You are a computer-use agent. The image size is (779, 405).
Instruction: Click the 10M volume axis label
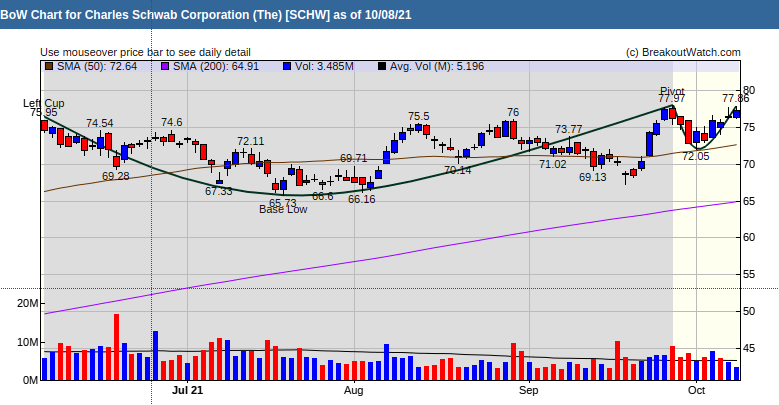(27, 342)
